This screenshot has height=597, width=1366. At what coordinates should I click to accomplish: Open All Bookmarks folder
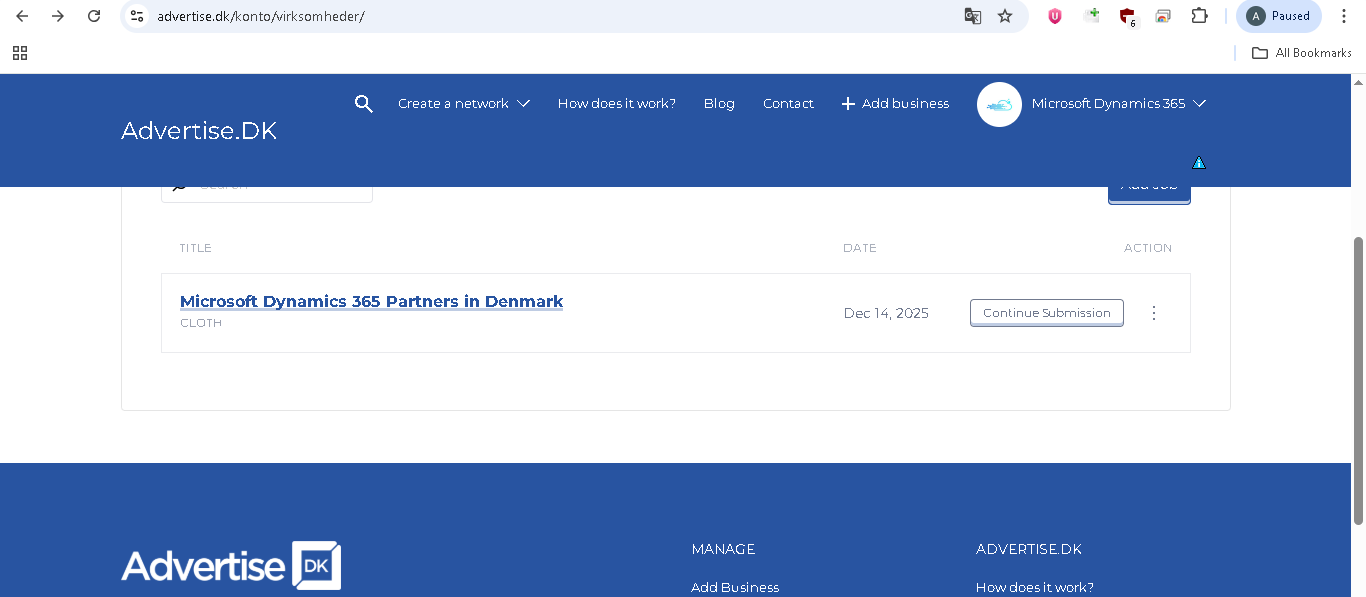tap(1302, 53)
